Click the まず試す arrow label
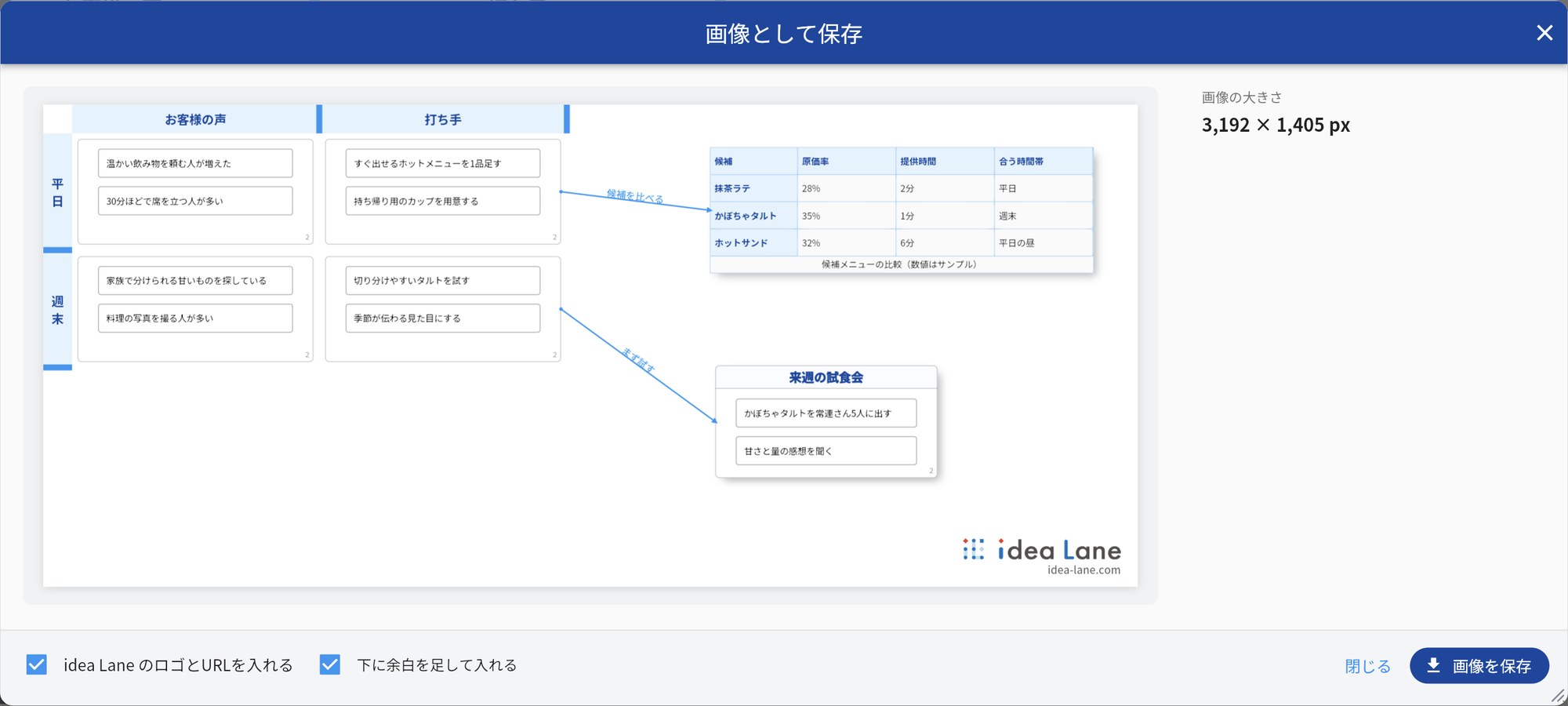The height and width of the screenshot is (706, 1568). [639, 359]
